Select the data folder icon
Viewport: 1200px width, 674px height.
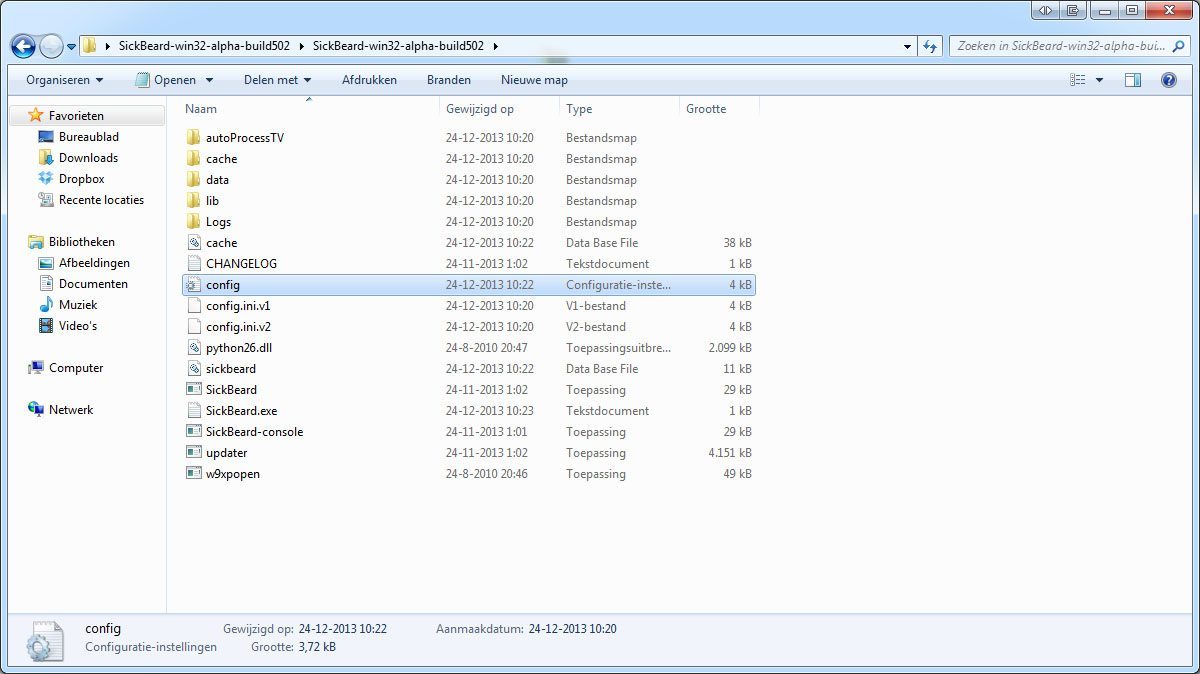[194, 180]
